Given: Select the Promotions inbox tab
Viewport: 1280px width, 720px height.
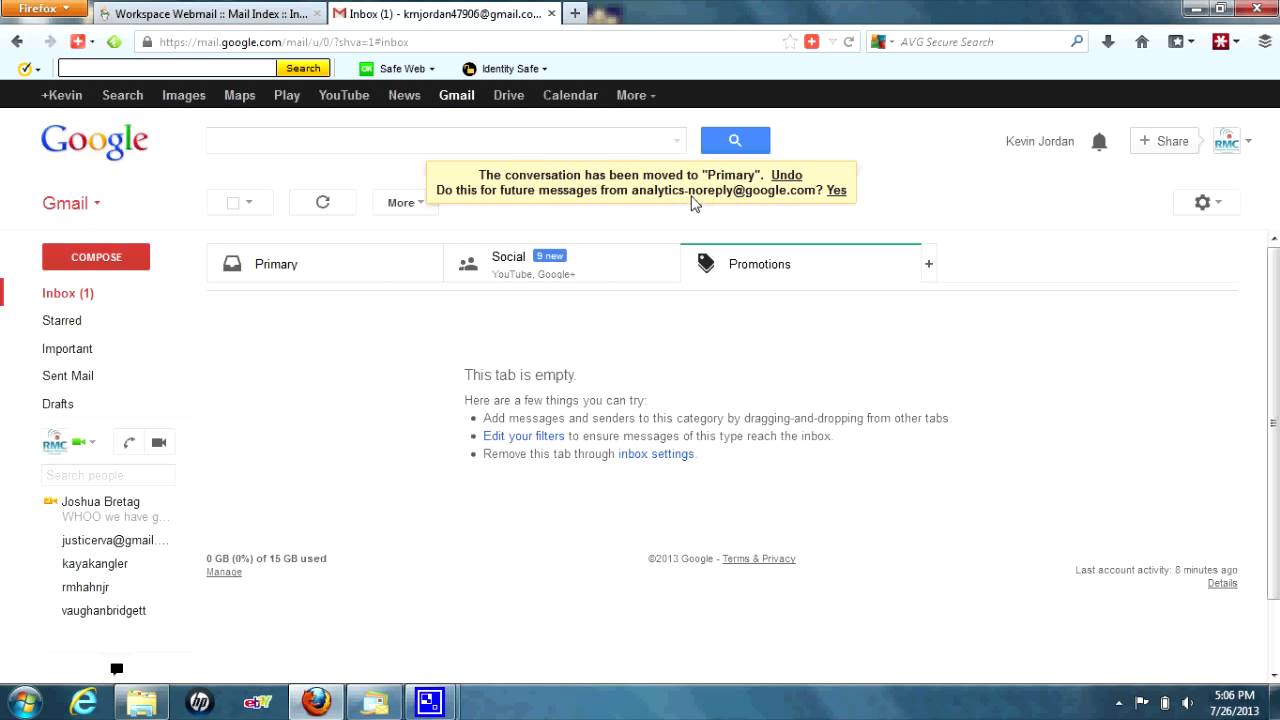Looking at the screenshot, I should point(800,264).
